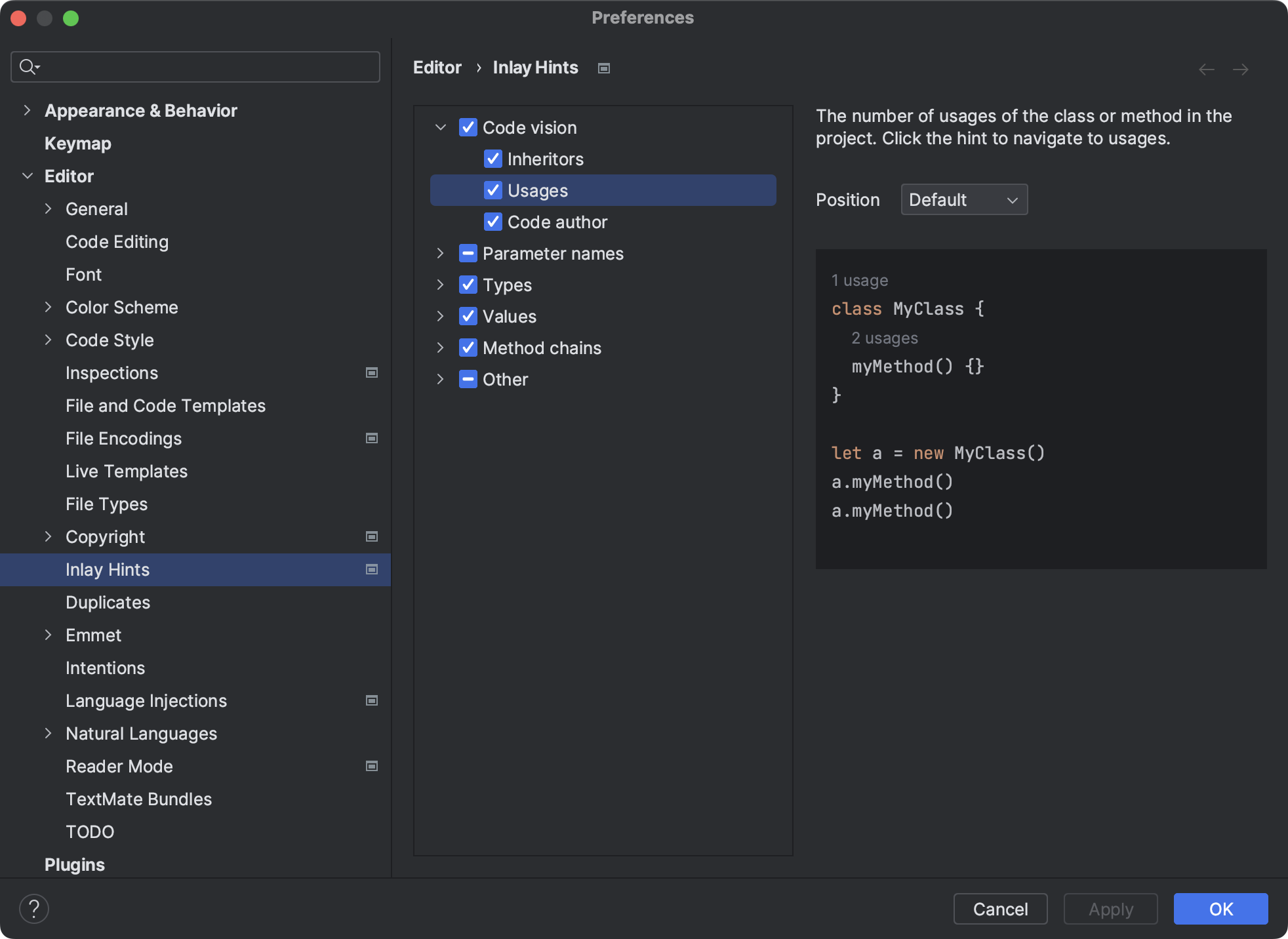
Task: Click the forward navigation arrow near top right
Action: tap(1240, 69)
